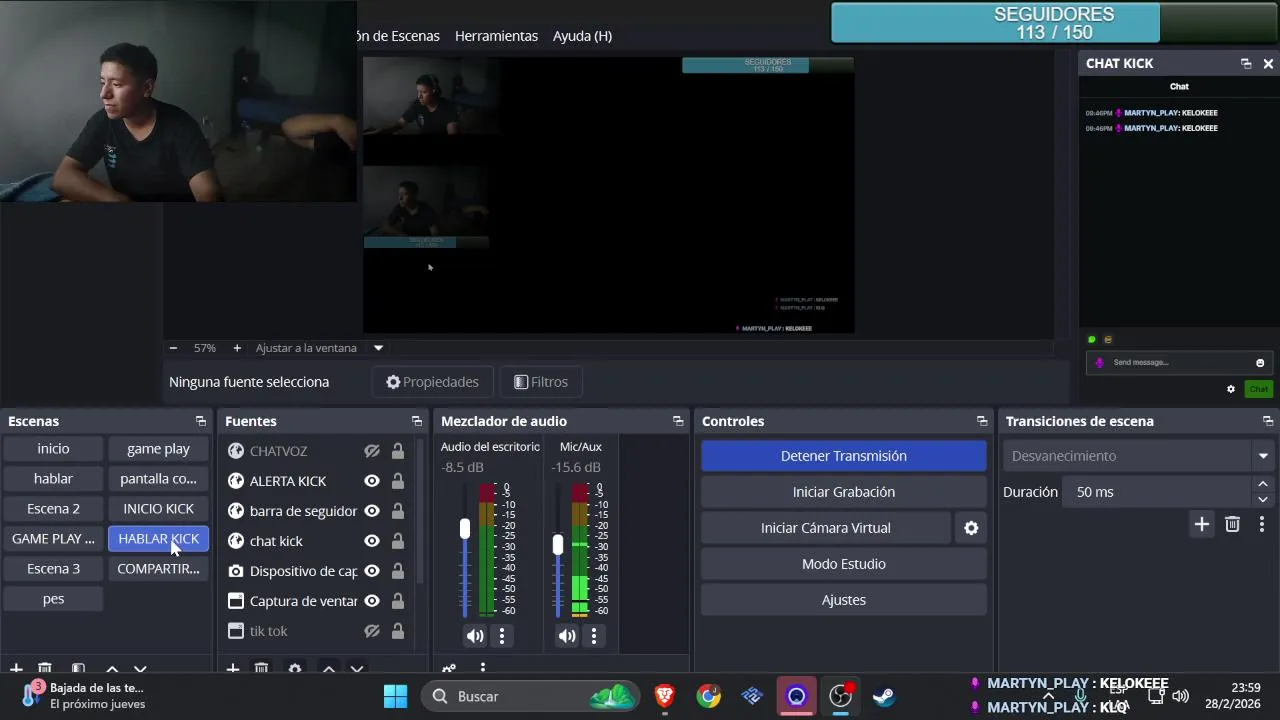Undock the Controles panel

click(x=982, y=421)
